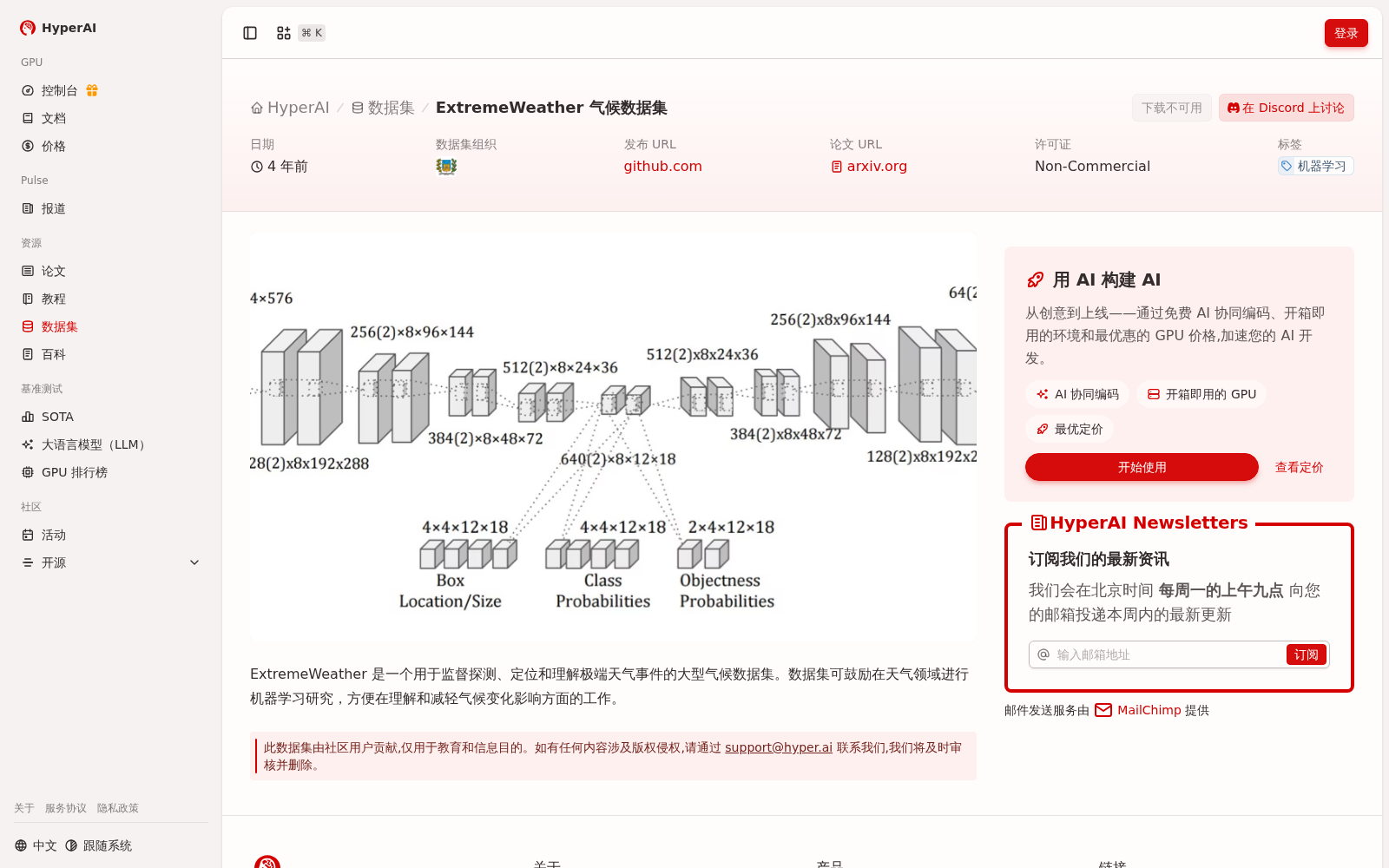The width and height of the screenshot is (1389, 868).
Task: Click the clock icon beside 4 年前
Action: (257, 167)
